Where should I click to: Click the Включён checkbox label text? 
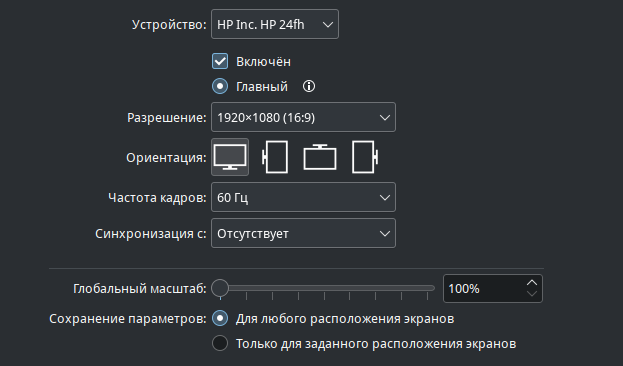coord(263,62)
